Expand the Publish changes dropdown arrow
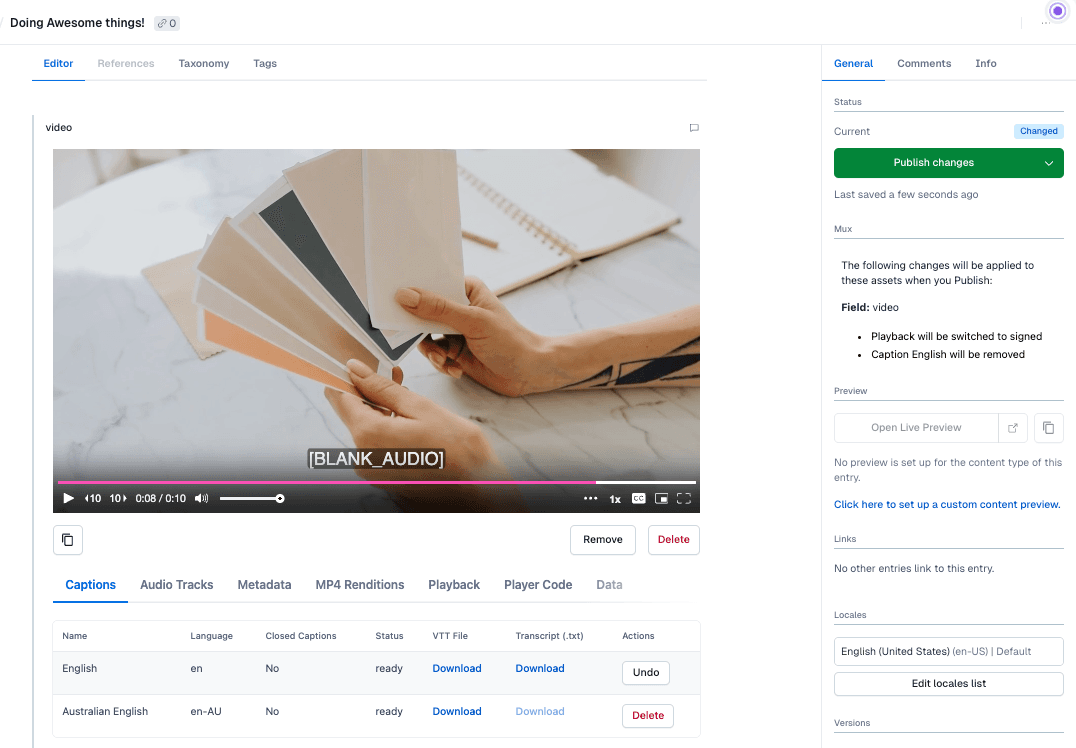This screenshot has height=748, width=1076. point(1048,163)
